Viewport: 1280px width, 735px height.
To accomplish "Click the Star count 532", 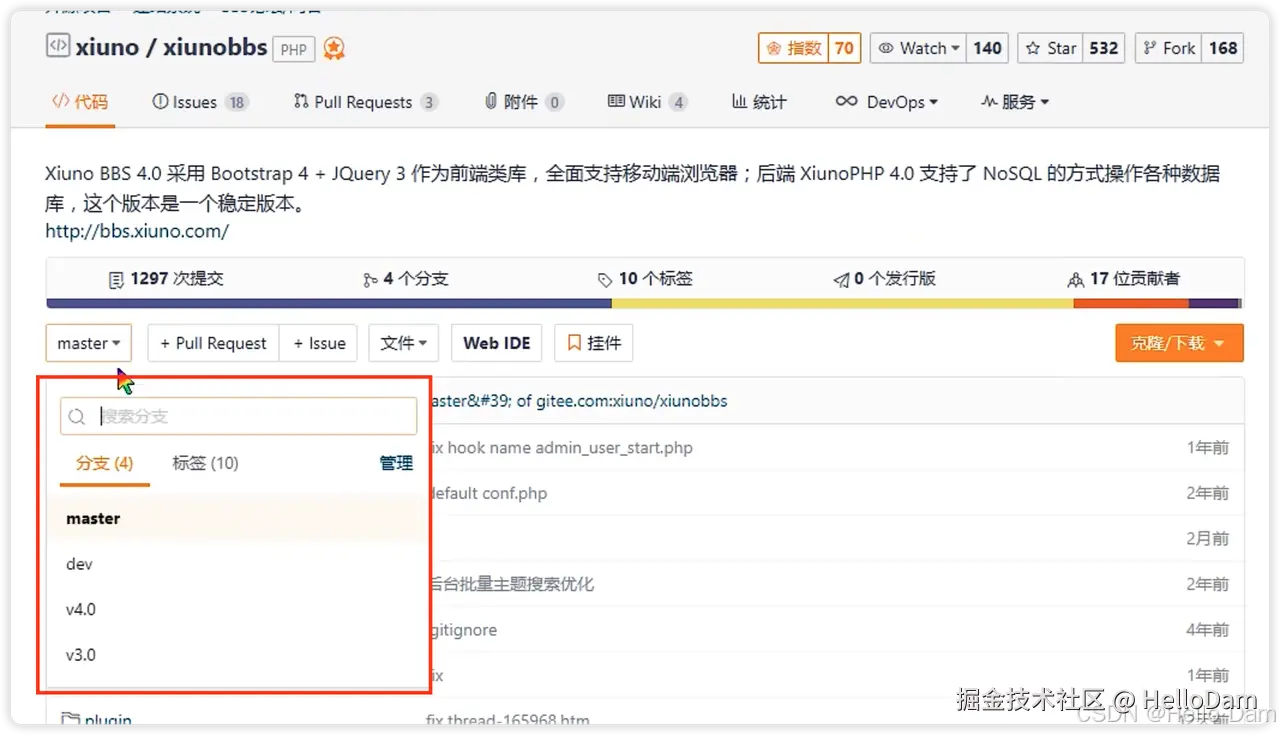I will (x=1104, y=48).
